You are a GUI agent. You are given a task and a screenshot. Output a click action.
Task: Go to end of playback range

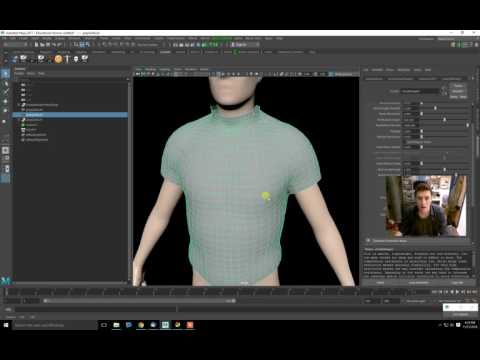click(474, 292)
